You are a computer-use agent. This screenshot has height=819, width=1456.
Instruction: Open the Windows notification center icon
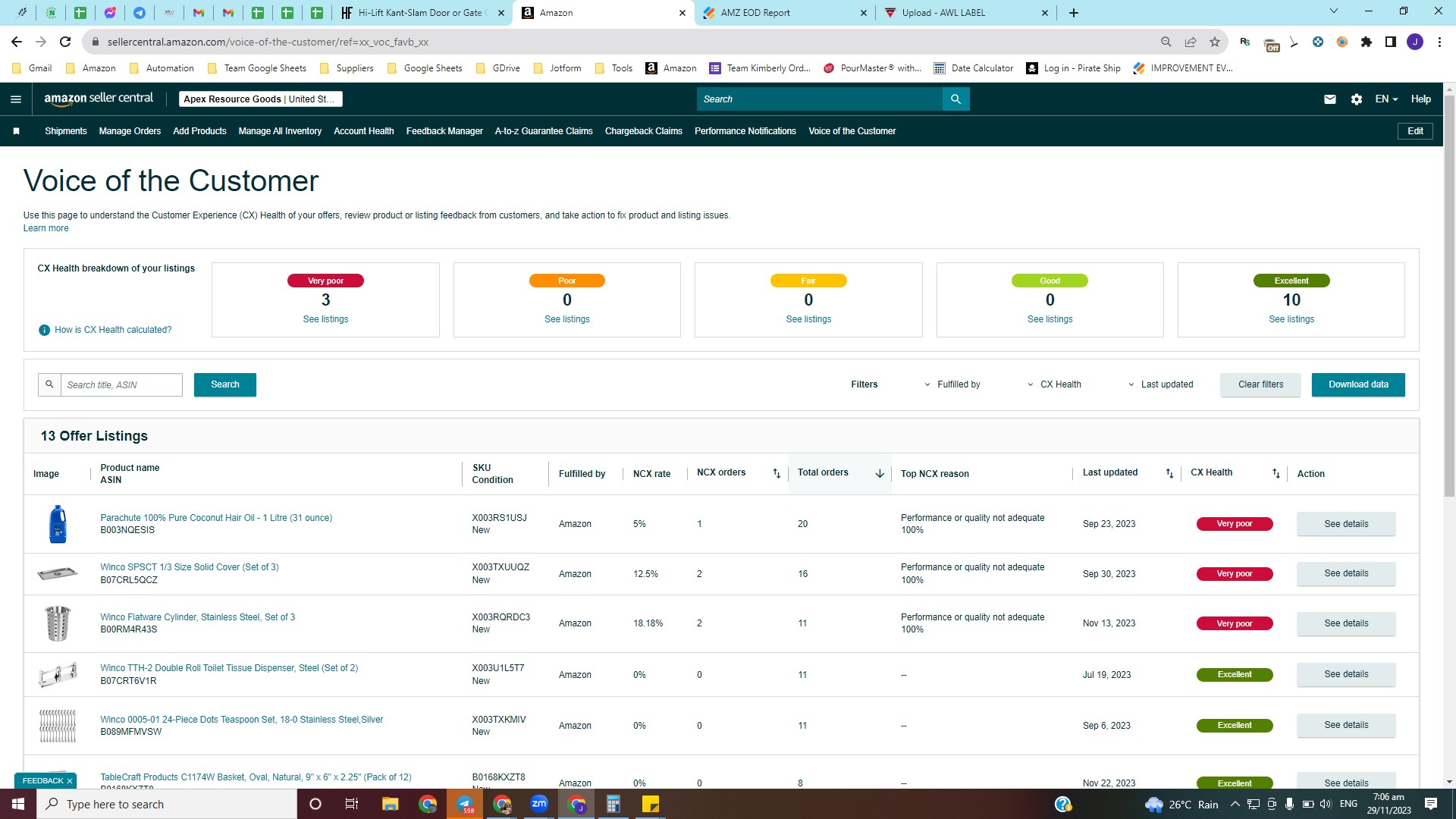(1431, 804)
